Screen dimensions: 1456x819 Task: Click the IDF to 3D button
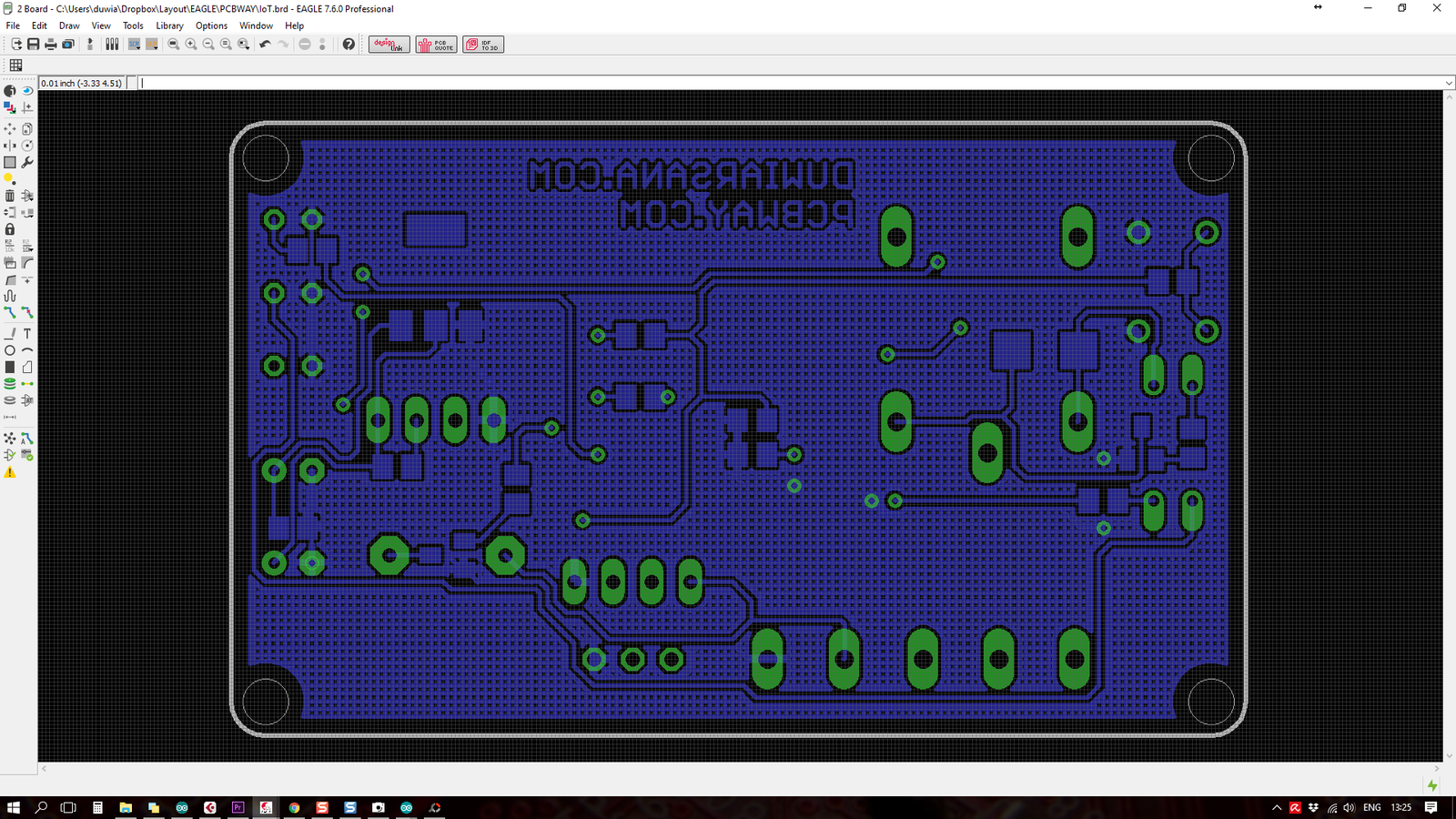click(x=483, y=45)
